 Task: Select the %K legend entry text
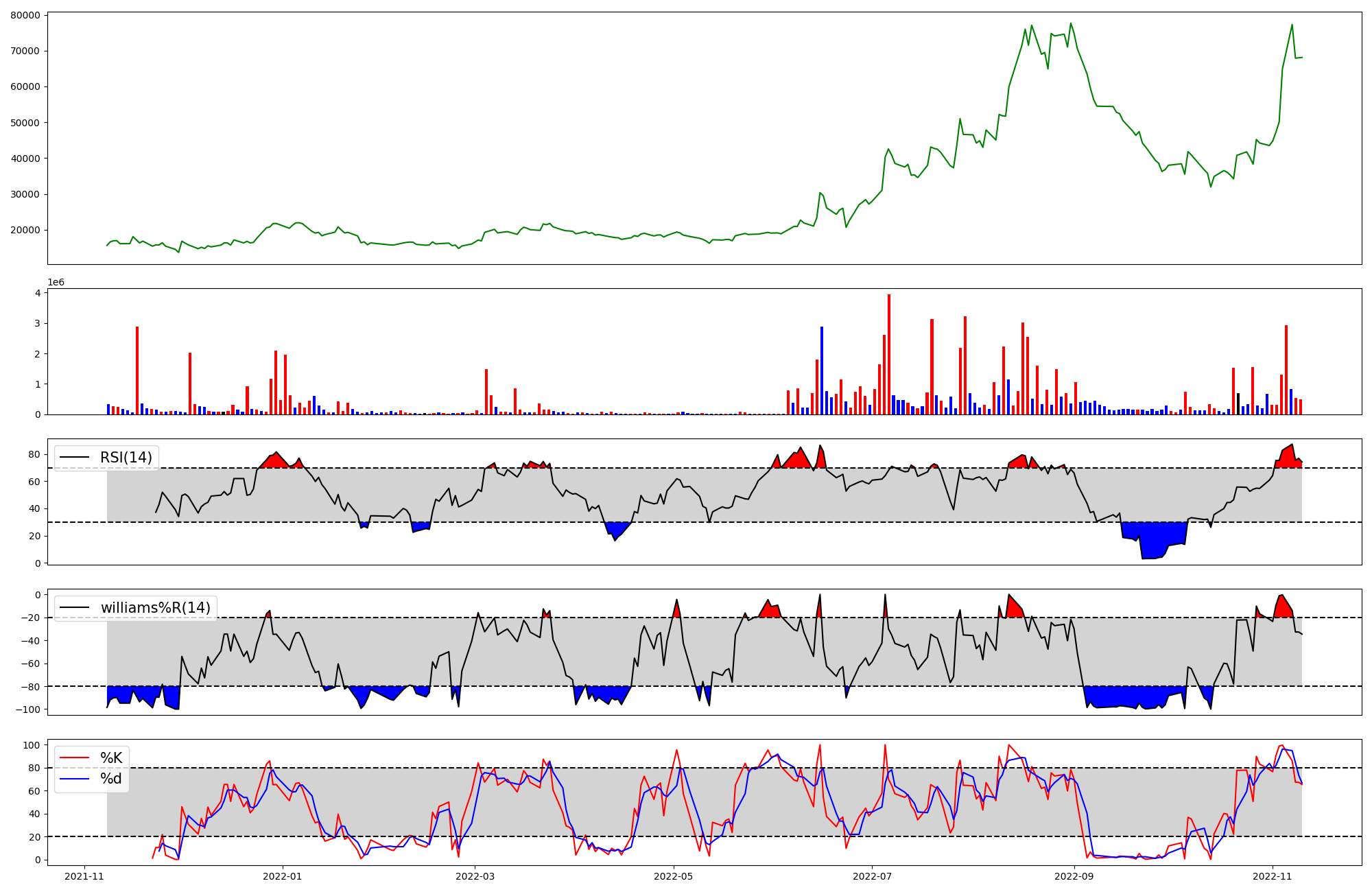pos(111,758)
